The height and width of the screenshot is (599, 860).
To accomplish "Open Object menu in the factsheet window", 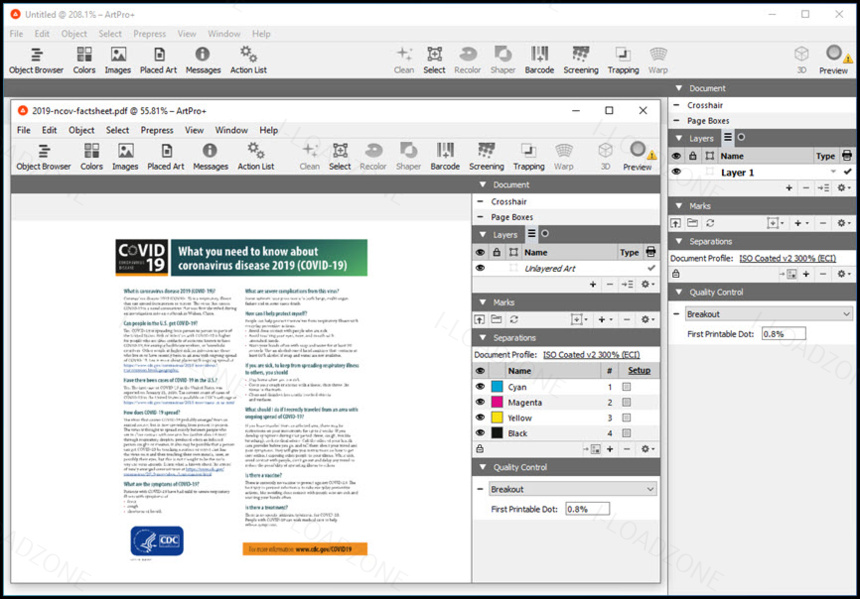I will (81, 130).
